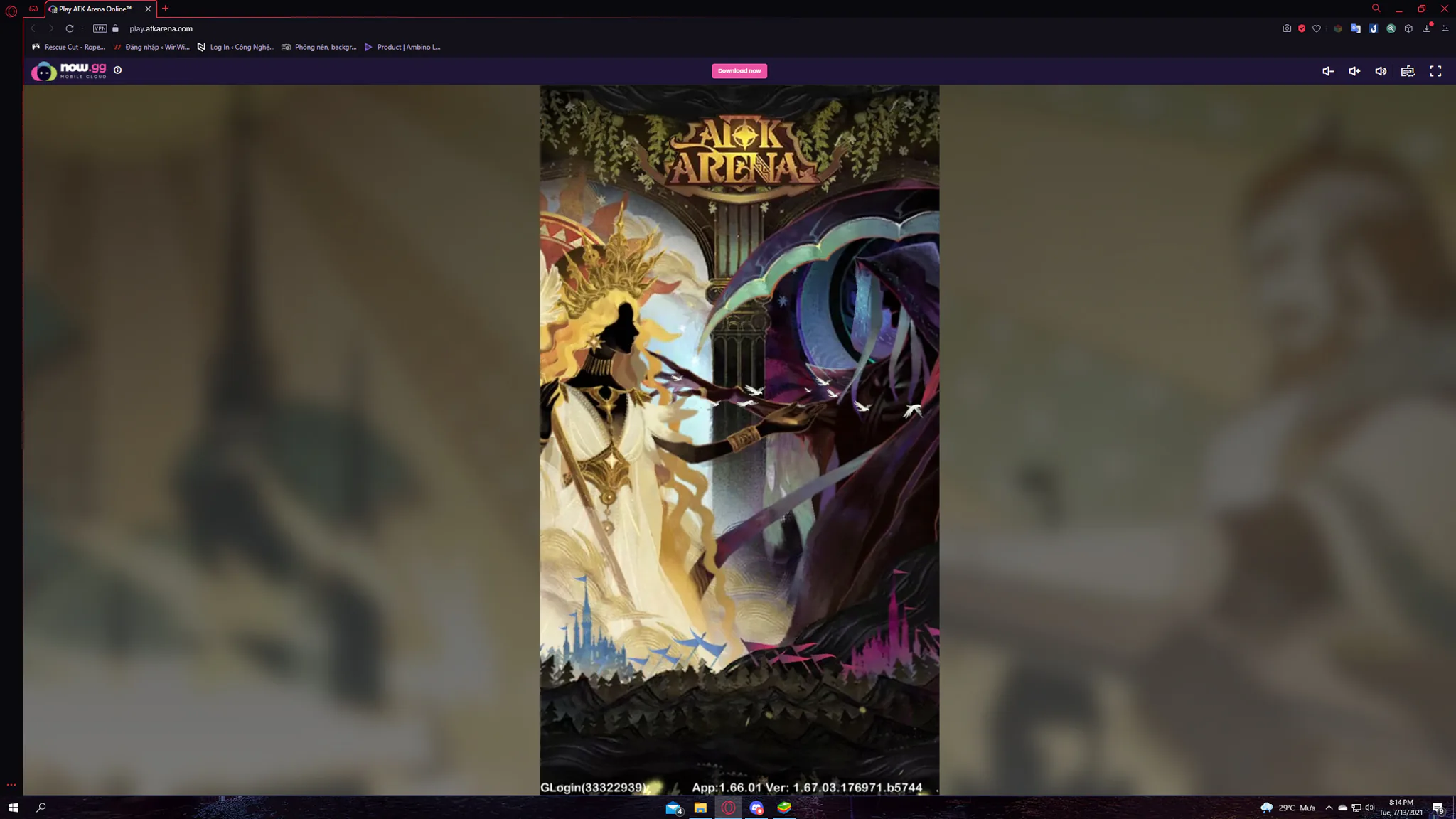1456x819 pixels.
Task: Open the sidebar three-dots setup
Action: [x=11, y=785]
